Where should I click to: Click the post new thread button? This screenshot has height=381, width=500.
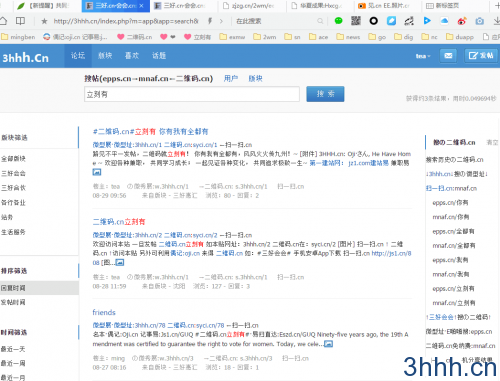pos(481,56)
